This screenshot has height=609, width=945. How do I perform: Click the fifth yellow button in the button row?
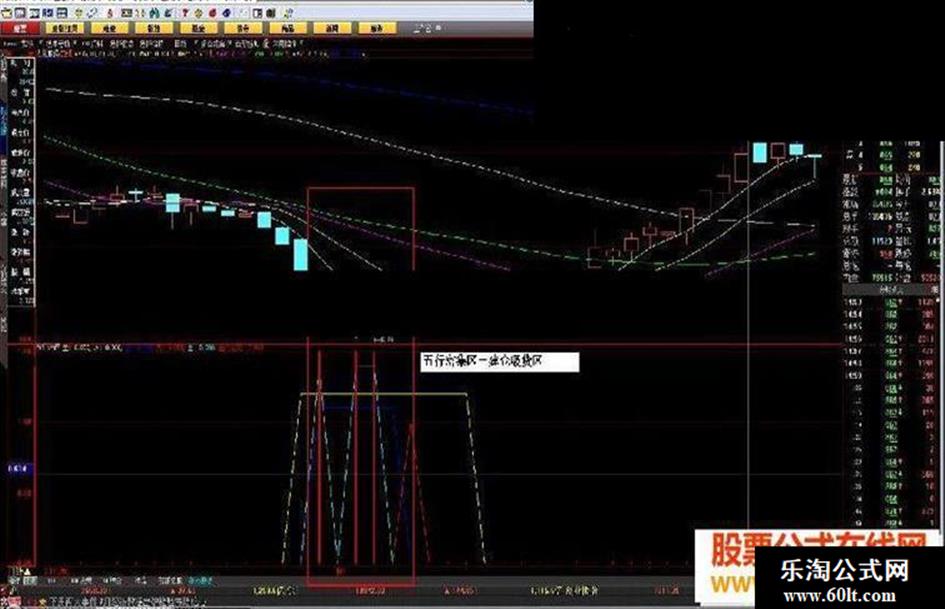pos(243,28)
